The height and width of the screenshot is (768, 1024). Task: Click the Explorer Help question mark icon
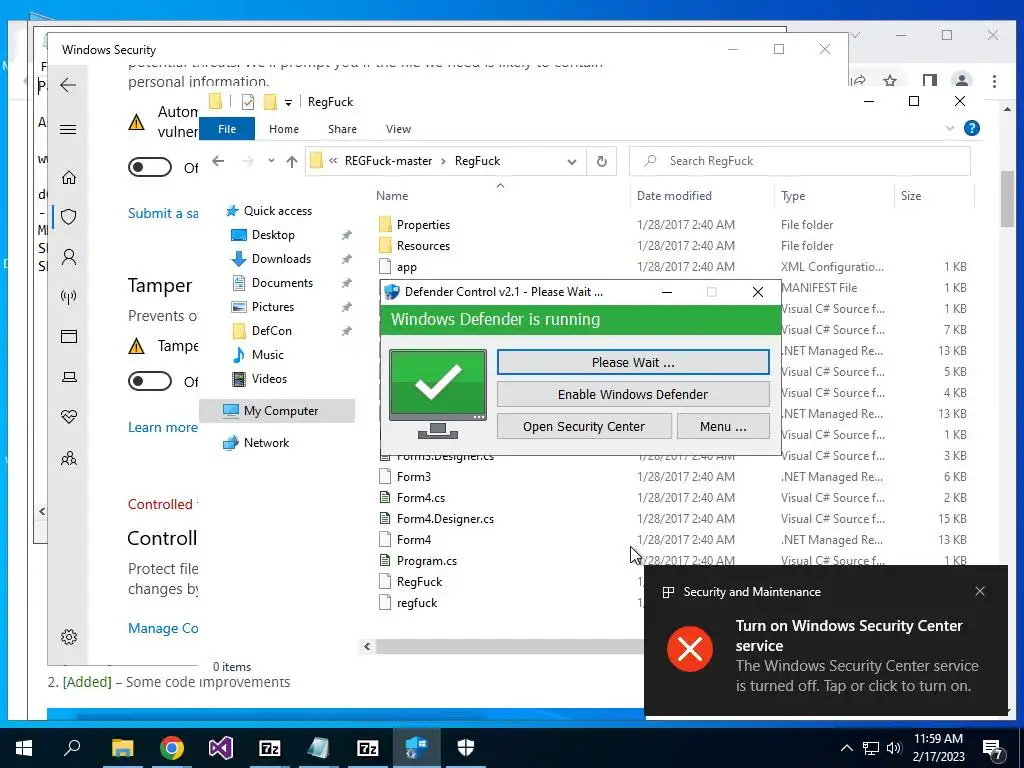click(972, 128)
